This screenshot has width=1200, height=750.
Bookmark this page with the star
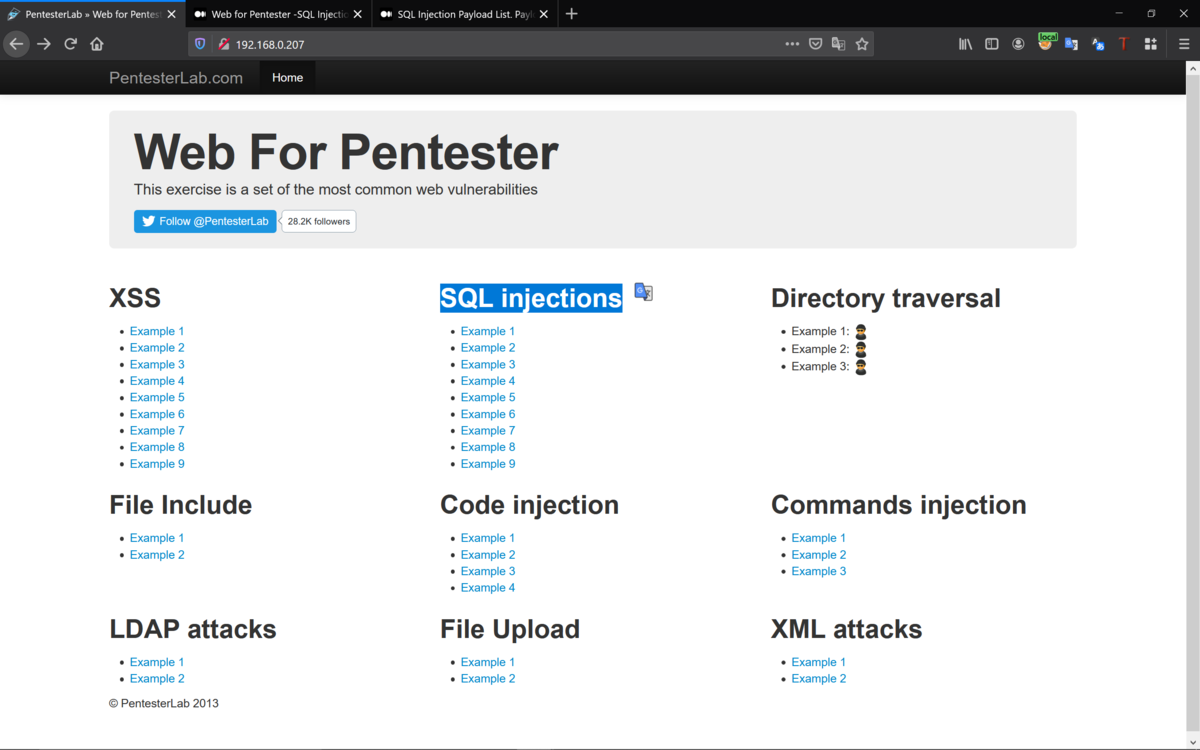point(862,44)
